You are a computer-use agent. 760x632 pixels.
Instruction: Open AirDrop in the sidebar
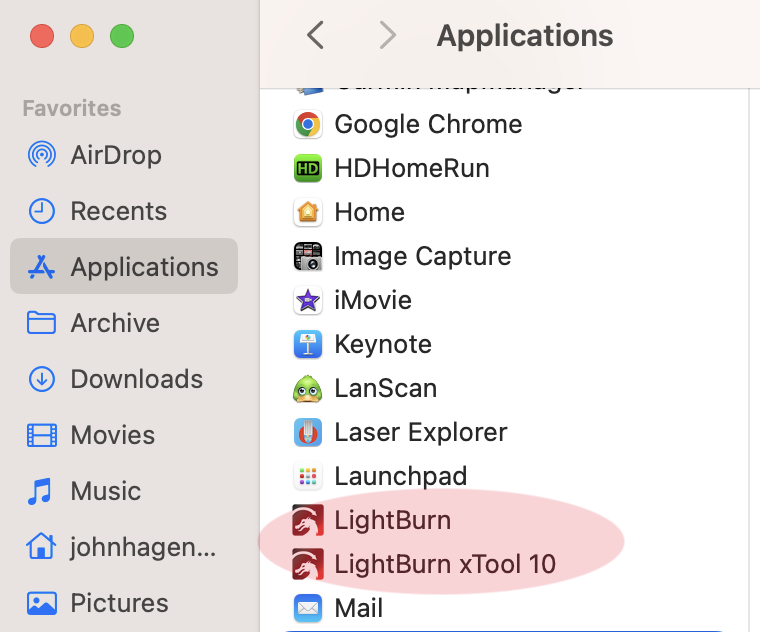(115, 155)
